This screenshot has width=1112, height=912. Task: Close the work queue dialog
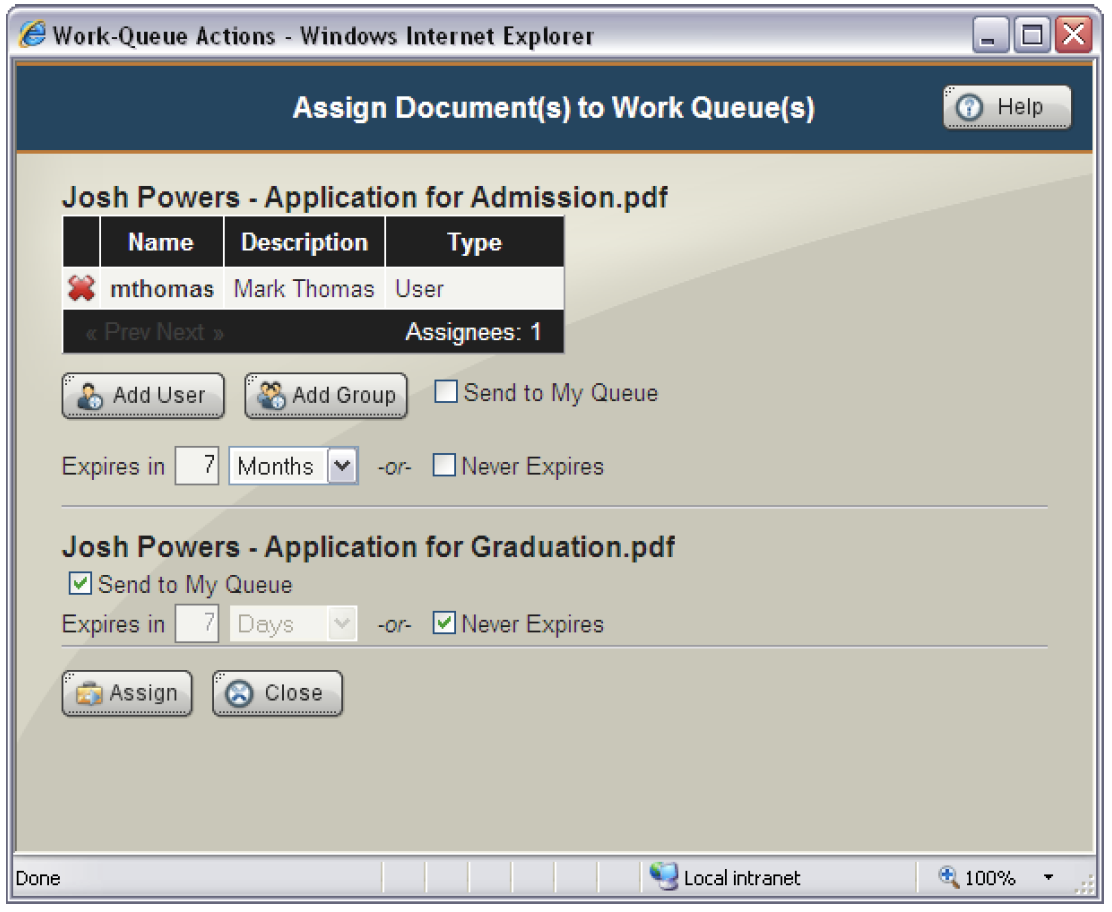[277, 693]
